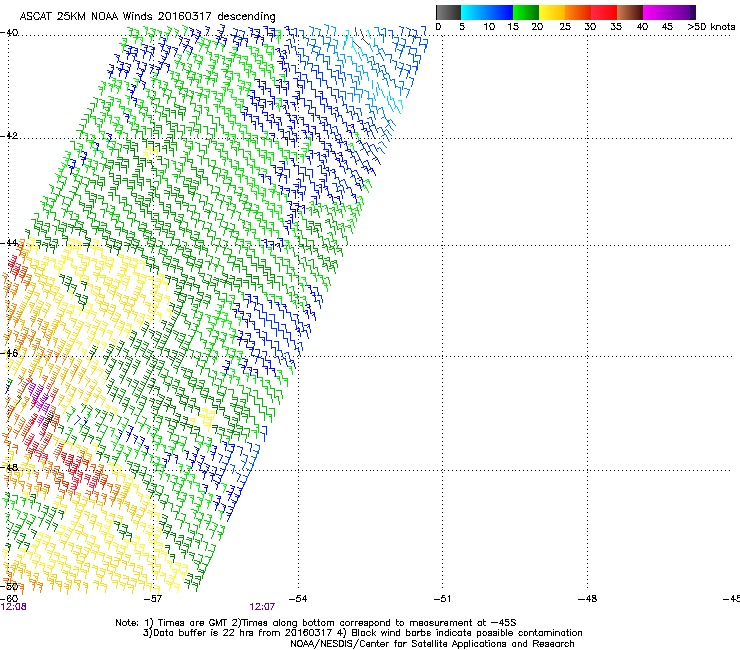740x650 pixels.
Task: Click the latitude label '-48'
Action: [x=9, y=467]
